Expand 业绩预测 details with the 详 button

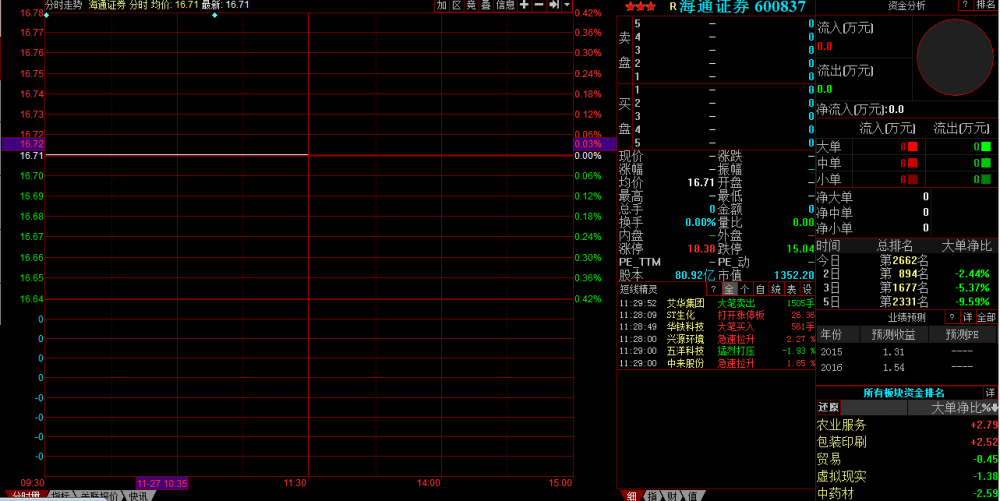pos(967,317)
